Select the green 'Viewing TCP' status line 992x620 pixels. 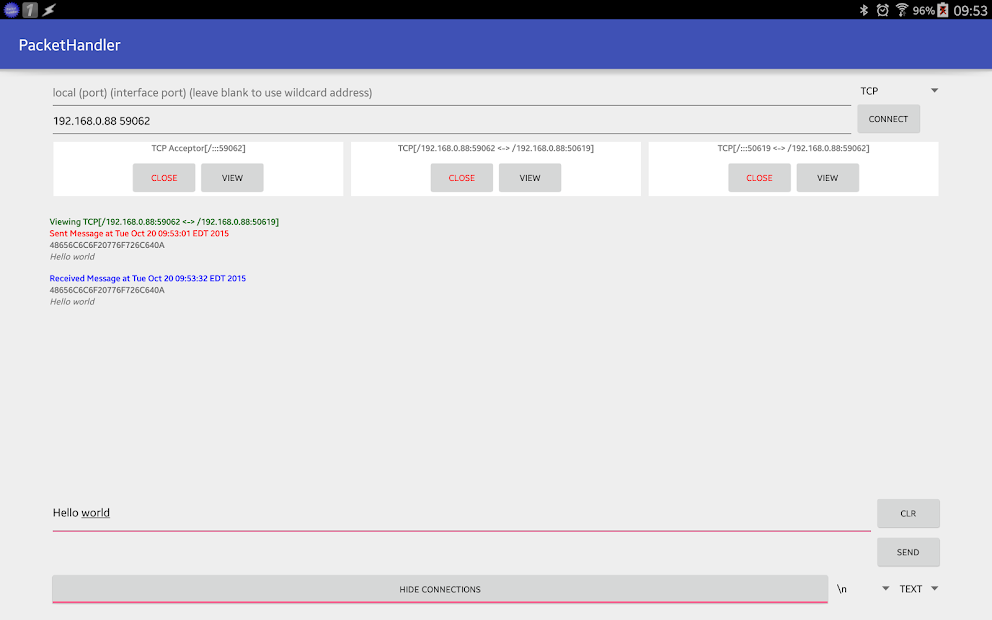pos(164,222)
